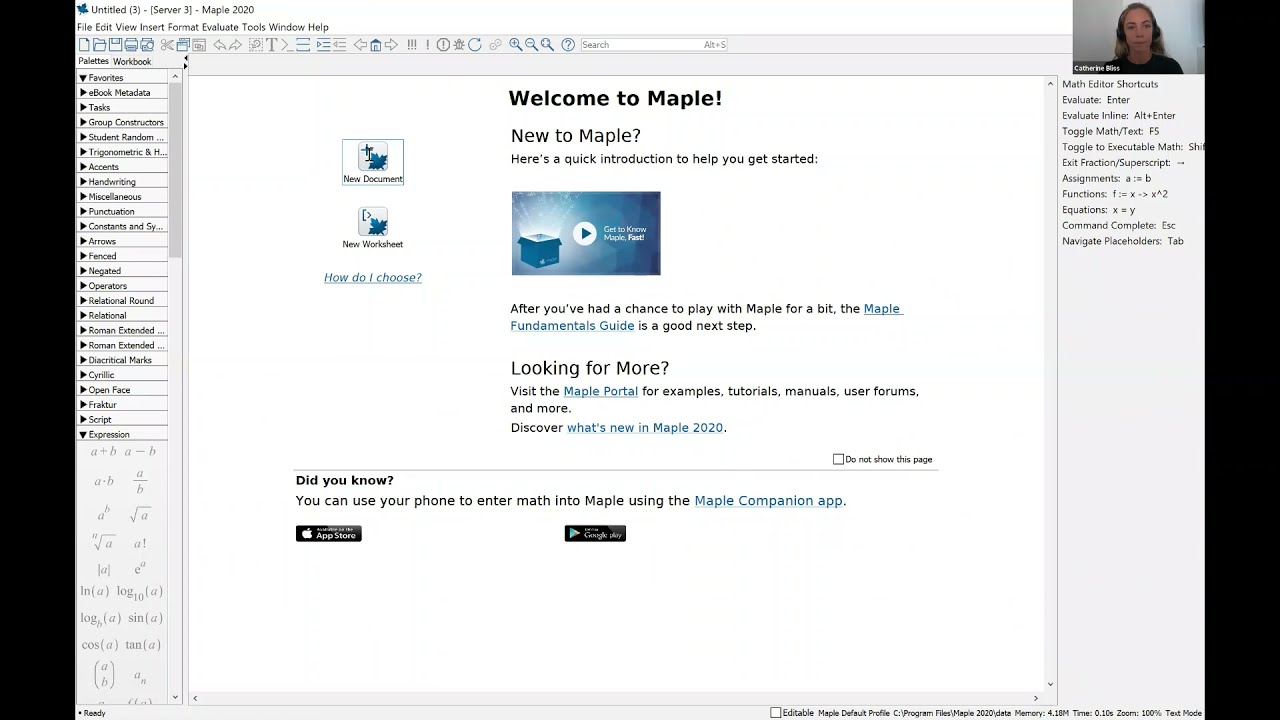This screenshot has width=1280, height=720.
Task: Go back with the left arrow icon
Action: pyautogui.click(x=360, y=45)
